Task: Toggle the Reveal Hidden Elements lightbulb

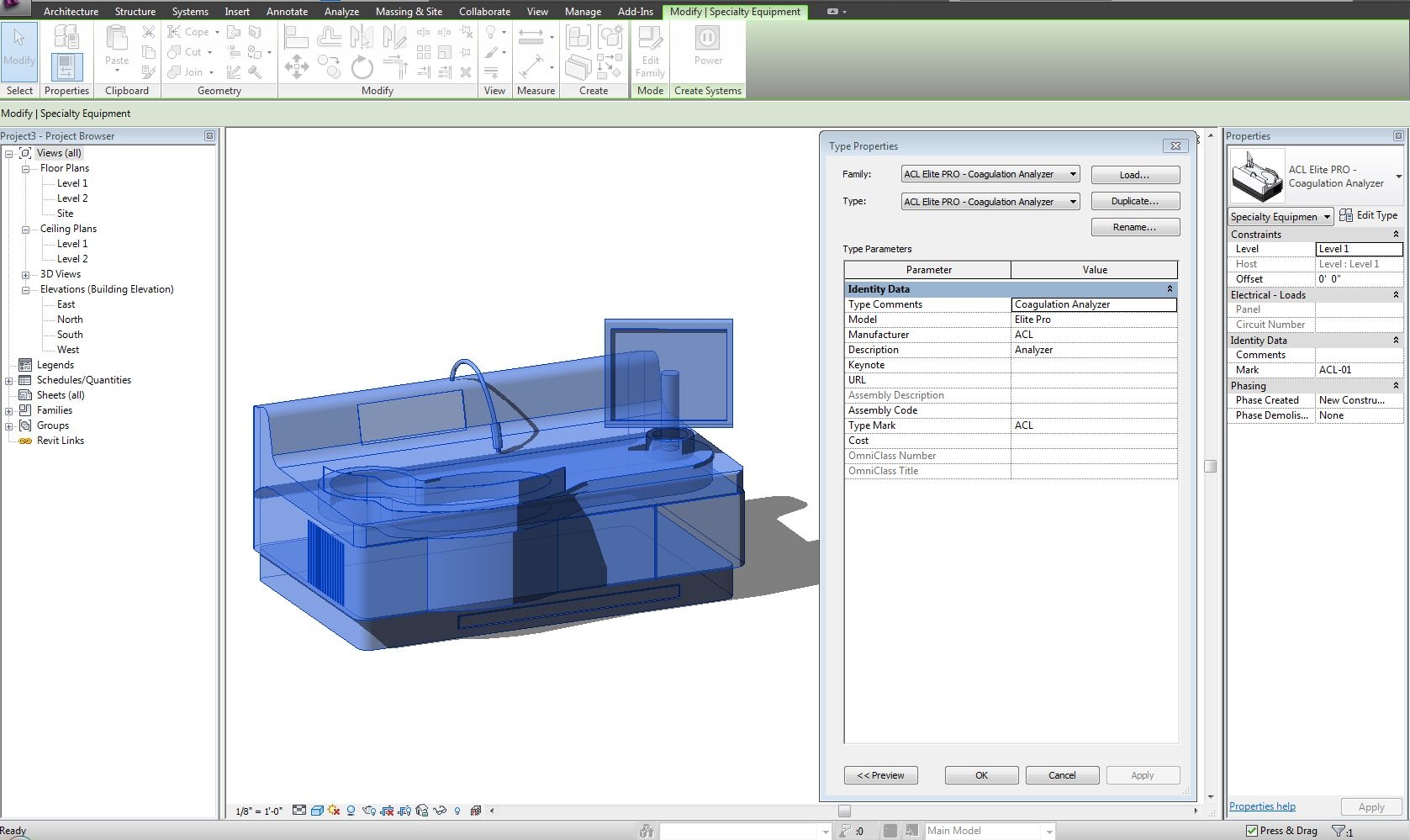Action: tap(458, 811)
